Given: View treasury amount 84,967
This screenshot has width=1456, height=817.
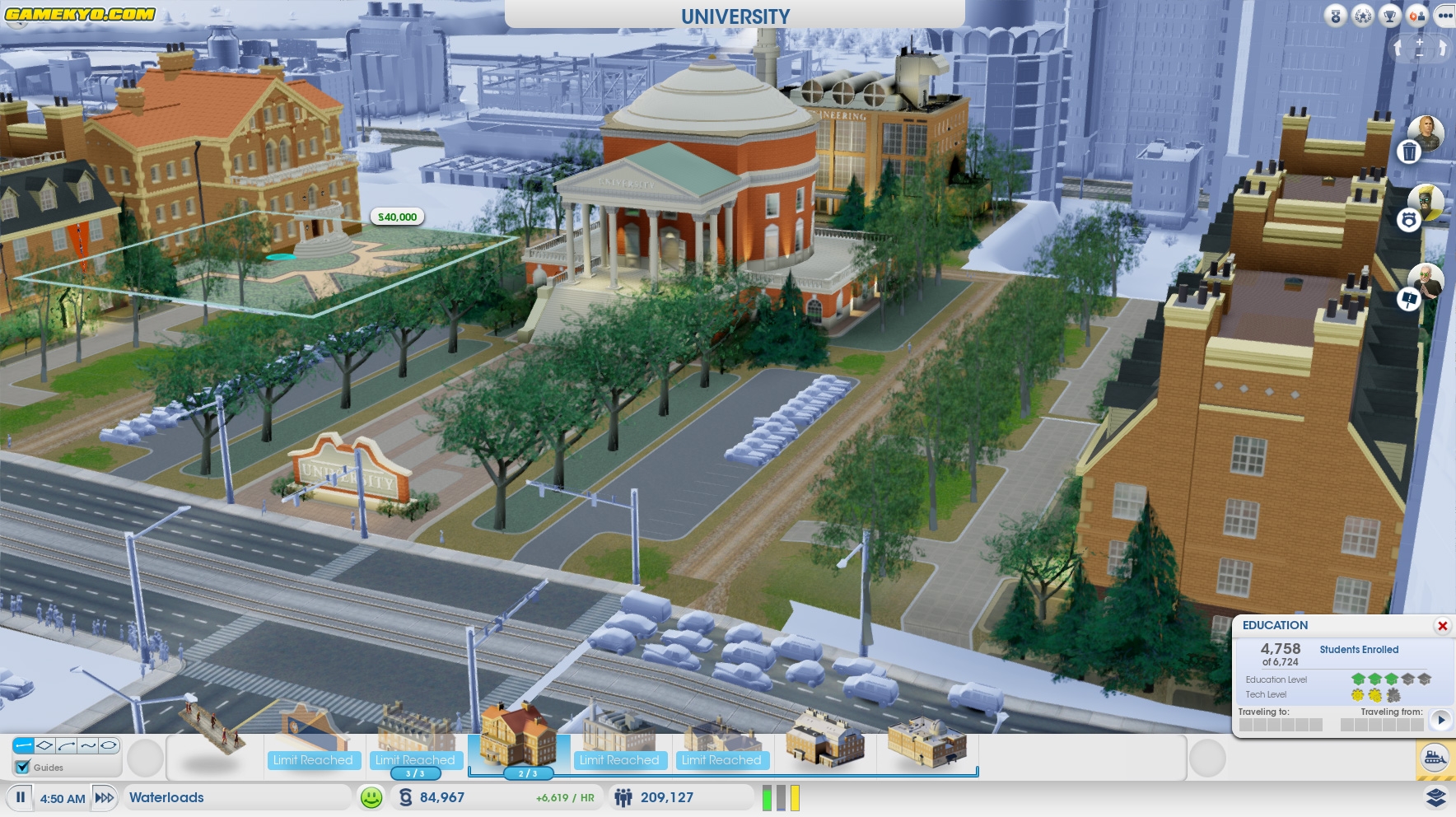Looking at the screenshot, I should coord(442,797).
